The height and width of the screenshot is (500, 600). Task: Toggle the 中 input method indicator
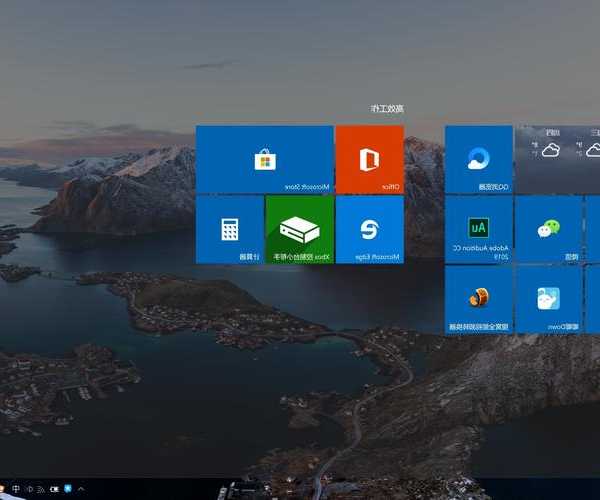click(x=17, y=490)
